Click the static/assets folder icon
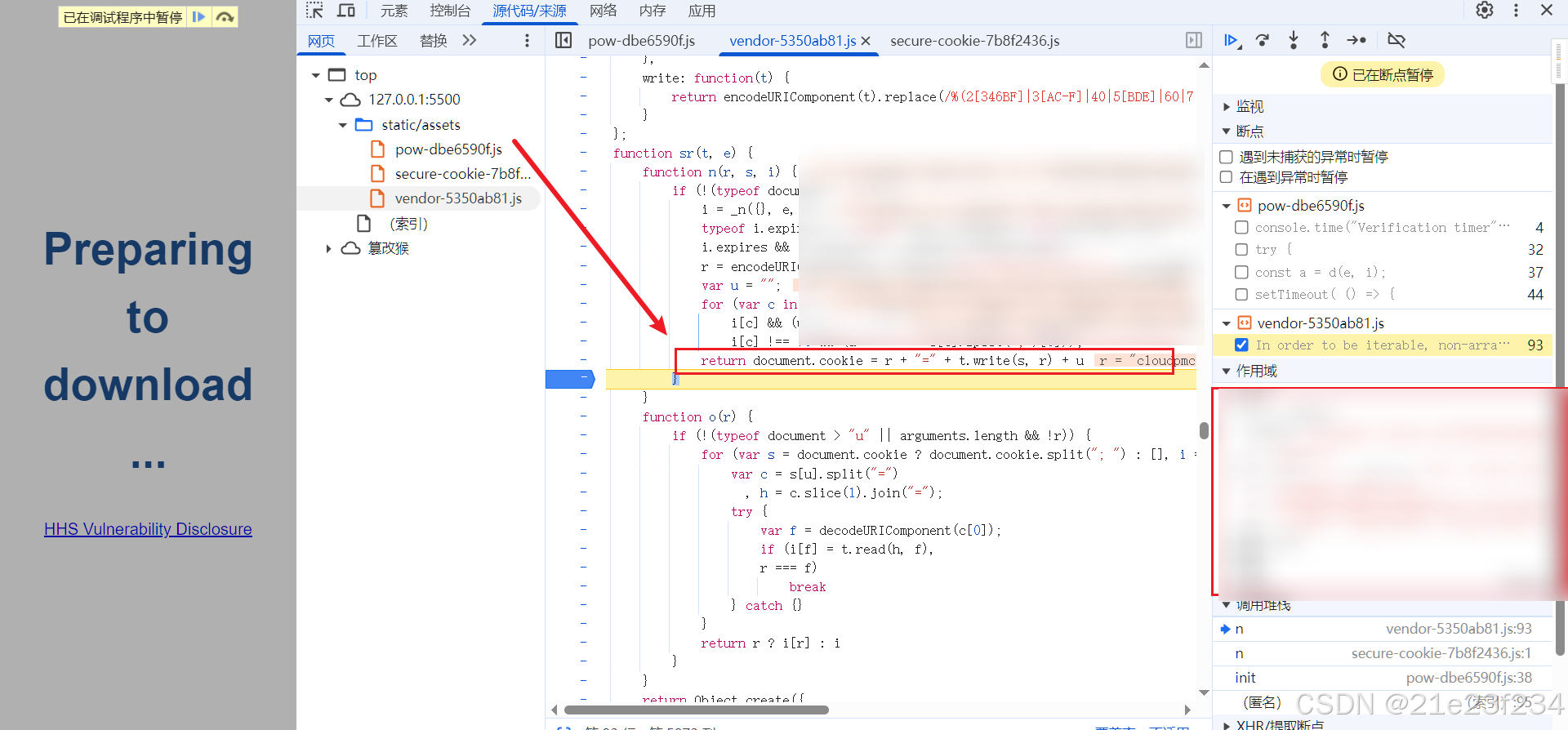This screenshot has width=1568, height=730. pos(364,125)
